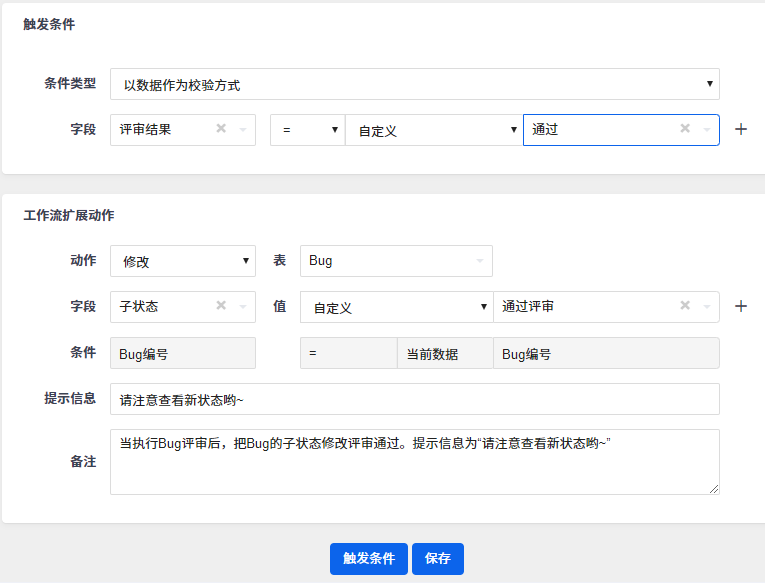765x584 pixels.
Task: Click the 触发条件 button
Action: click(x=369, y=559)
